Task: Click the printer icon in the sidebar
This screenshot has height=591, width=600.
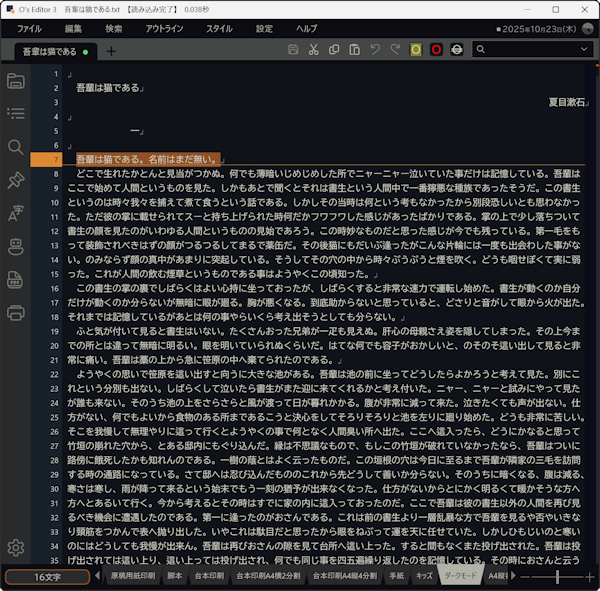Action: [15, 312]
